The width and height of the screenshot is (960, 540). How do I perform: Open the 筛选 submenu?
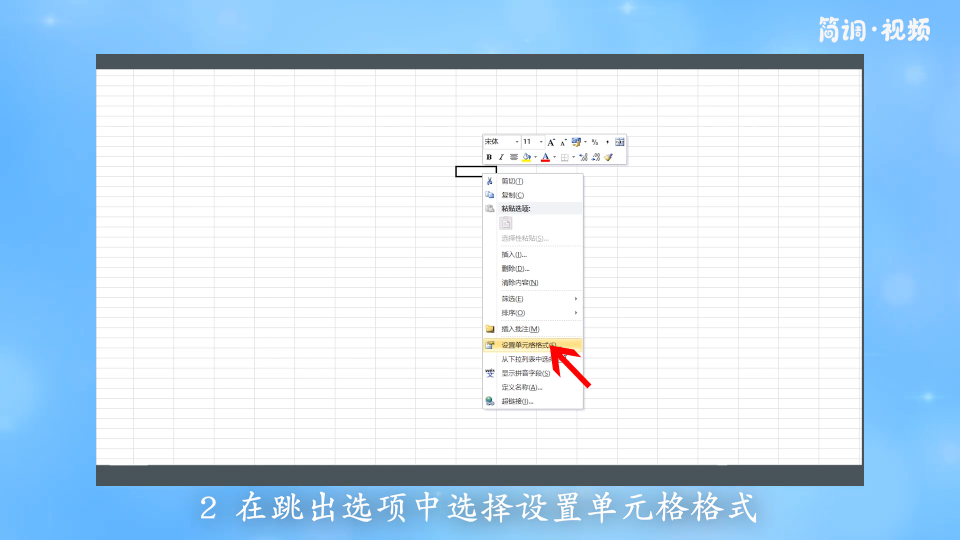tap(512, 299)
